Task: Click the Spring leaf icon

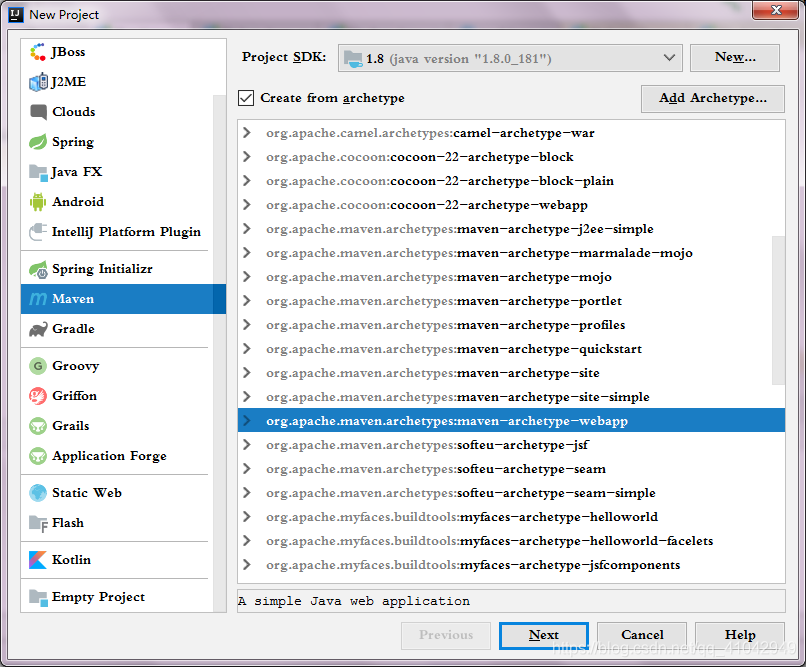Action: (38, 141)
